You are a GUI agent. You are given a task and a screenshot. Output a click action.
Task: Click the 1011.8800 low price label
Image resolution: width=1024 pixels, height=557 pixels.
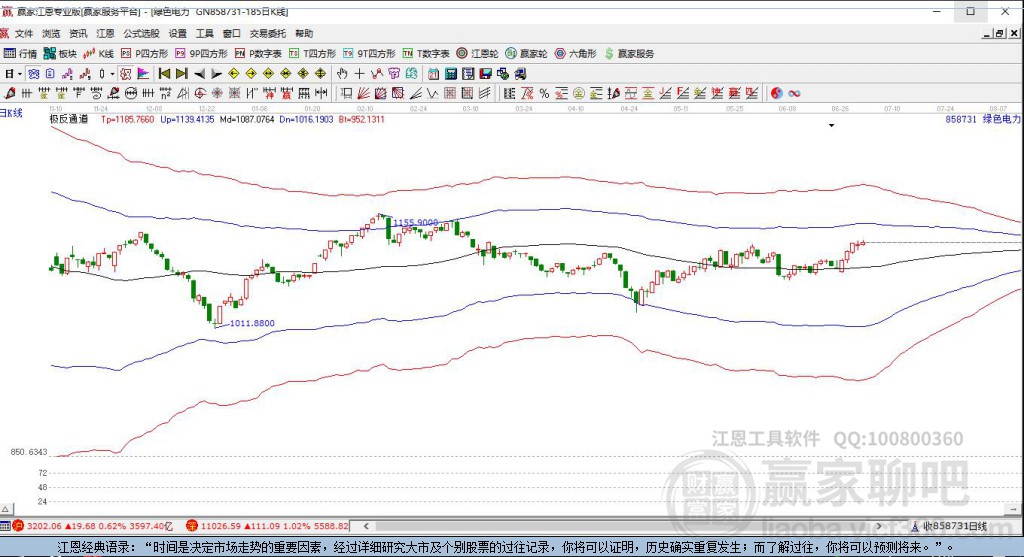pos(252,323)
